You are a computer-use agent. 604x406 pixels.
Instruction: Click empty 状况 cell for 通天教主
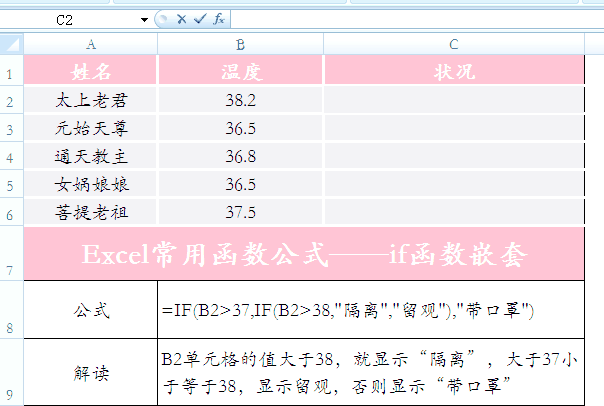coord(455,156)
